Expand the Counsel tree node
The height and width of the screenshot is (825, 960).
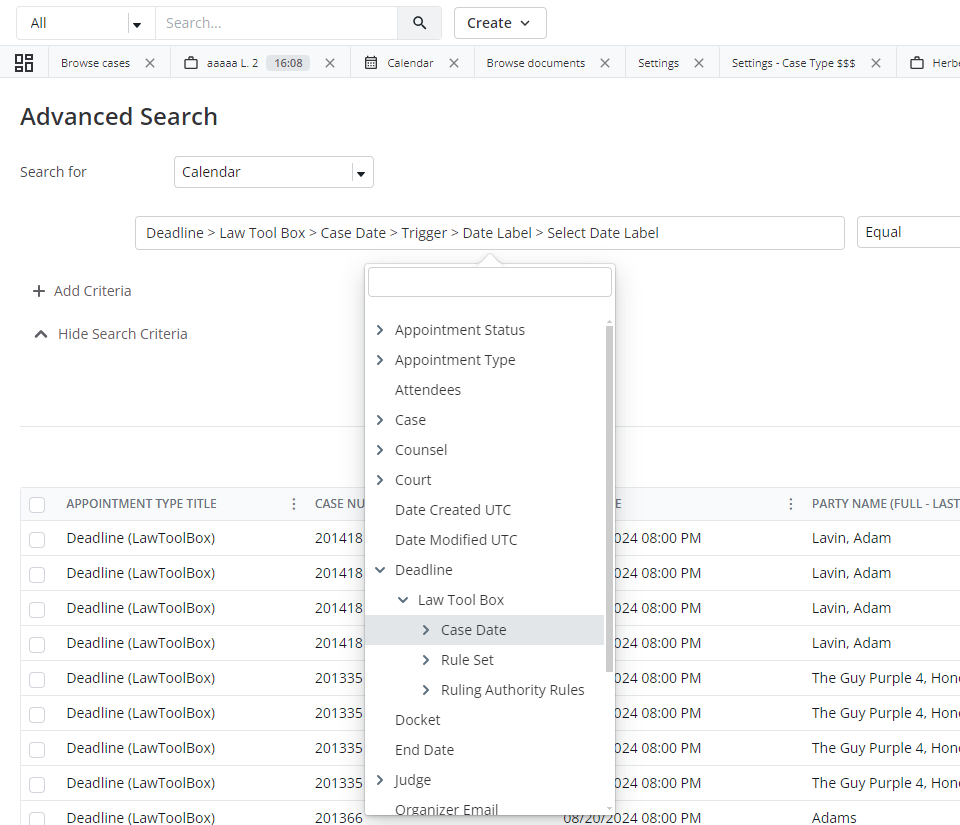pos(380,450)
